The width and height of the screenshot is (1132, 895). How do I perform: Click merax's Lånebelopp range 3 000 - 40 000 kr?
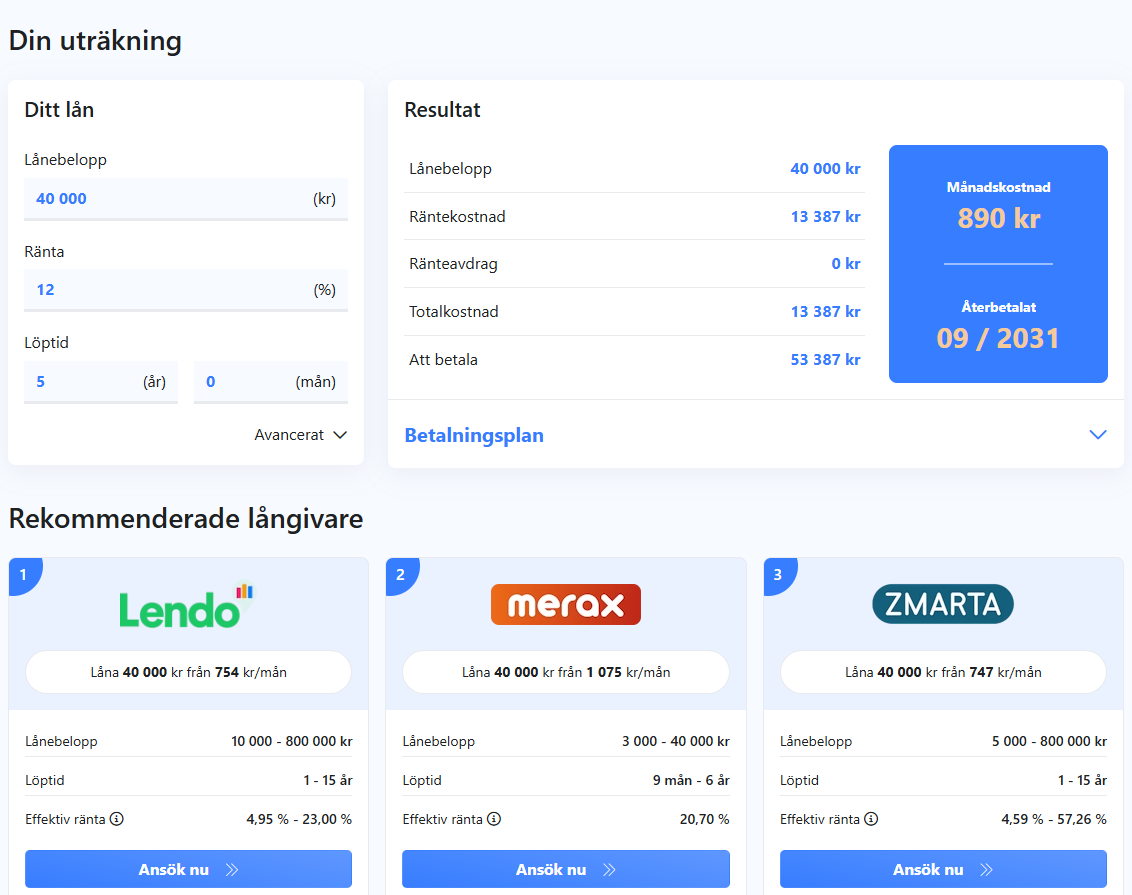point(676,741)
